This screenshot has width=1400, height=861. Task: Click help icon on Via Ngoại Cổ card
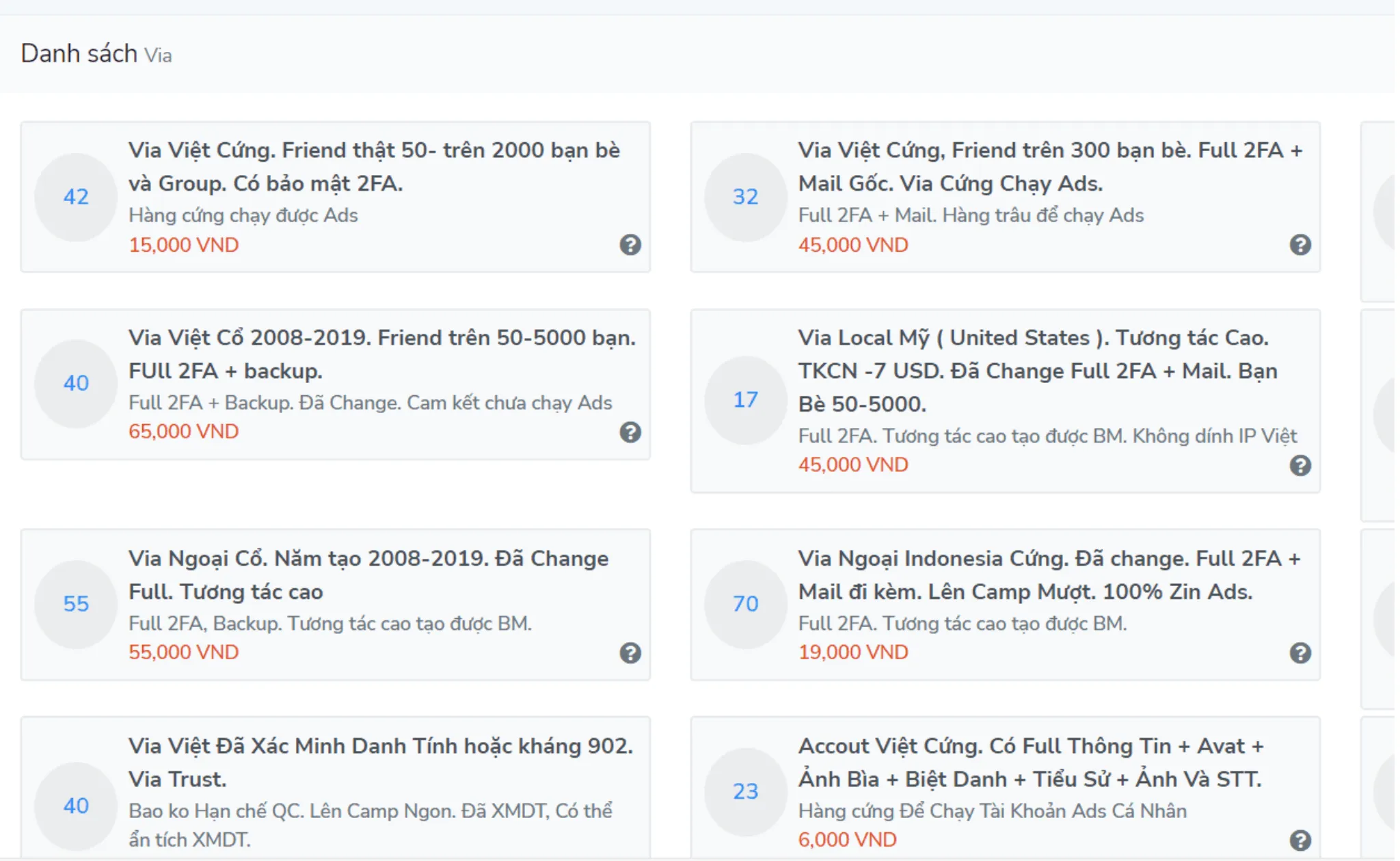point(630,653)
